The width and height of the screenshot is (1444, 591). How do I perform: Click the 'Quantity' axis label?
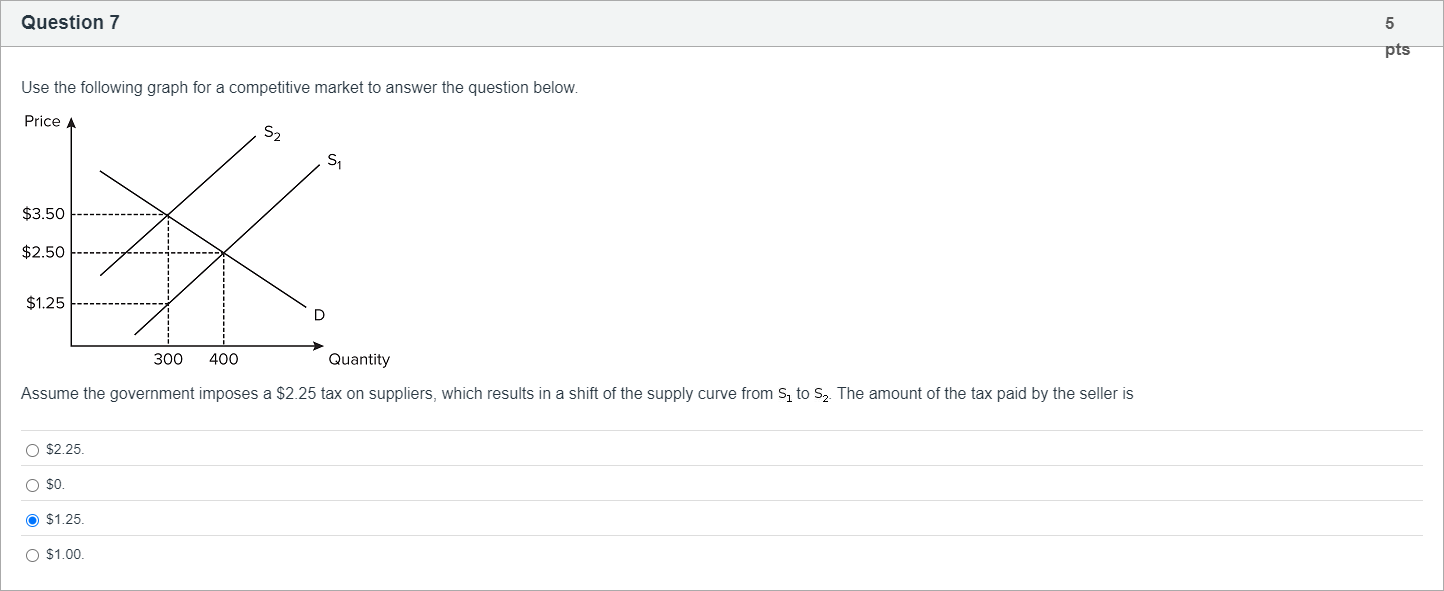point(359,359)
